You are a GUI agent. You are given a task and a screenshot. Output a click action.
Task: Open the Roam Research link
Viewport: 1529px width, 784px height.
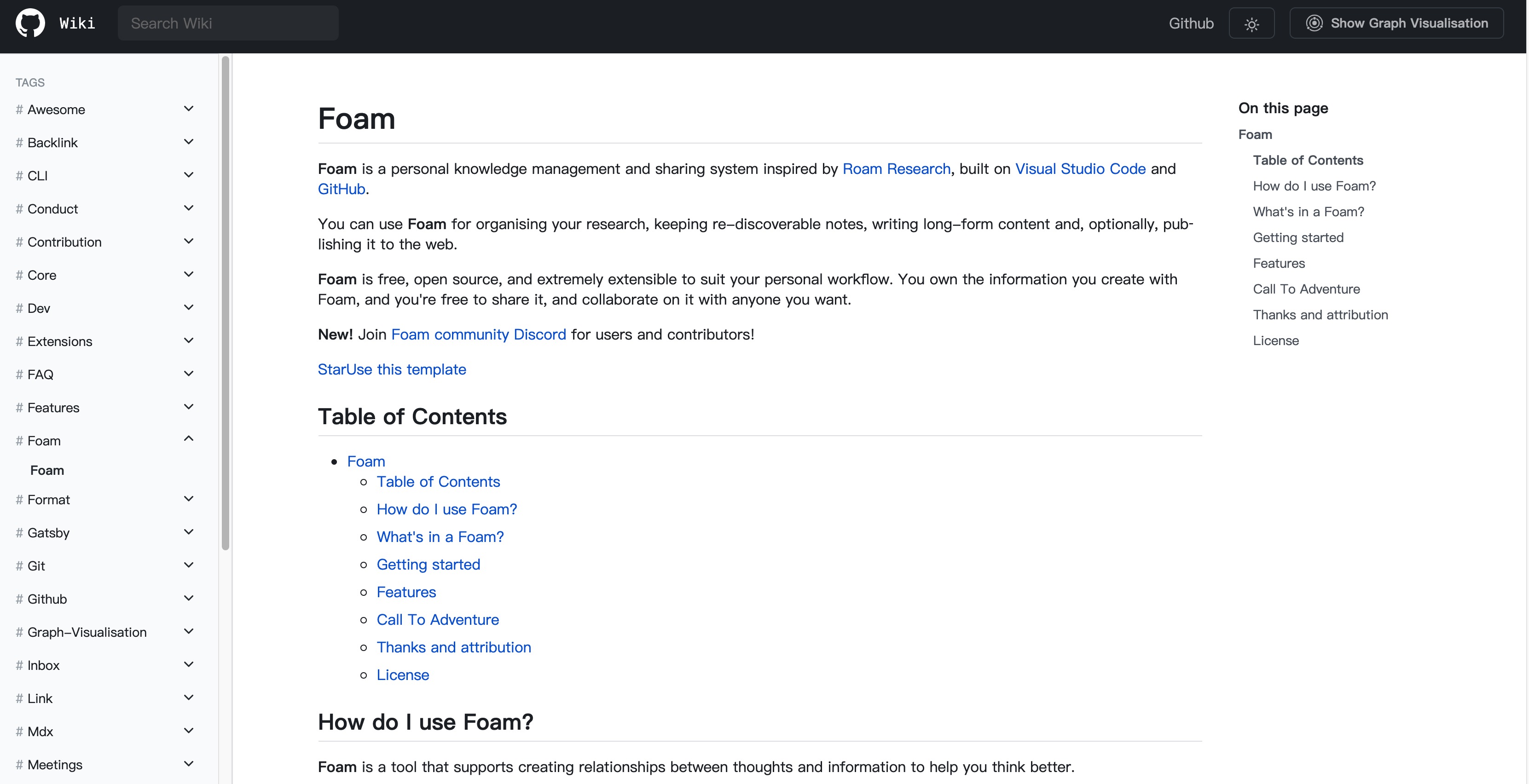tap(896, 168)
